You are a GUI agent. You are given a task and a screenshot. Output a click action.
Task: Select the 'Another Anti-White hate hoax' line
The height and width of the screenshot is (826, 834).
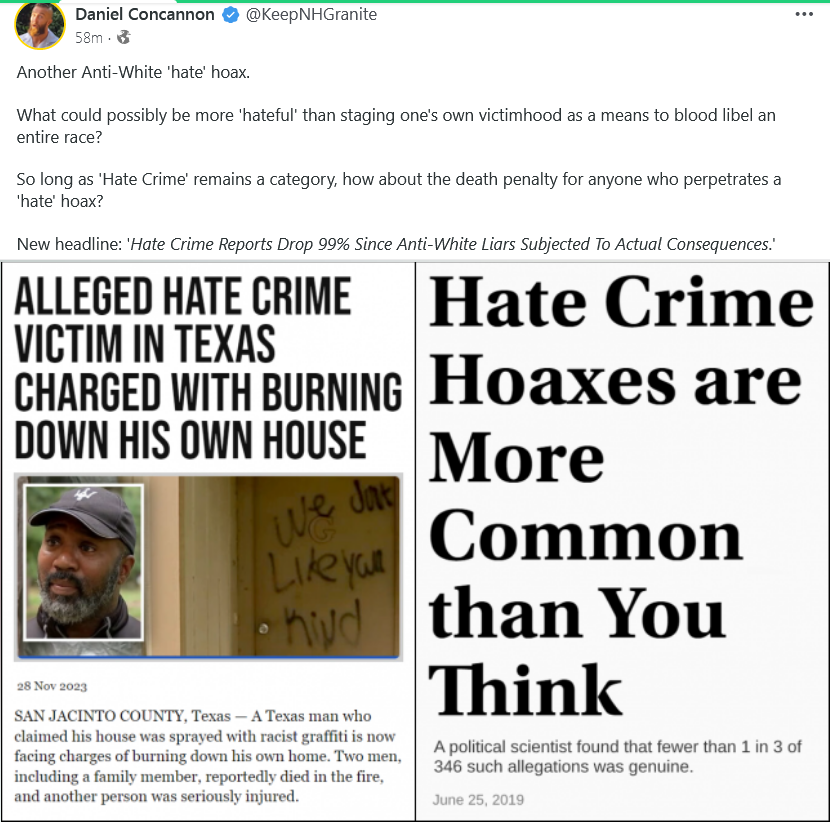pyautogui.click(x=133, y=72)
